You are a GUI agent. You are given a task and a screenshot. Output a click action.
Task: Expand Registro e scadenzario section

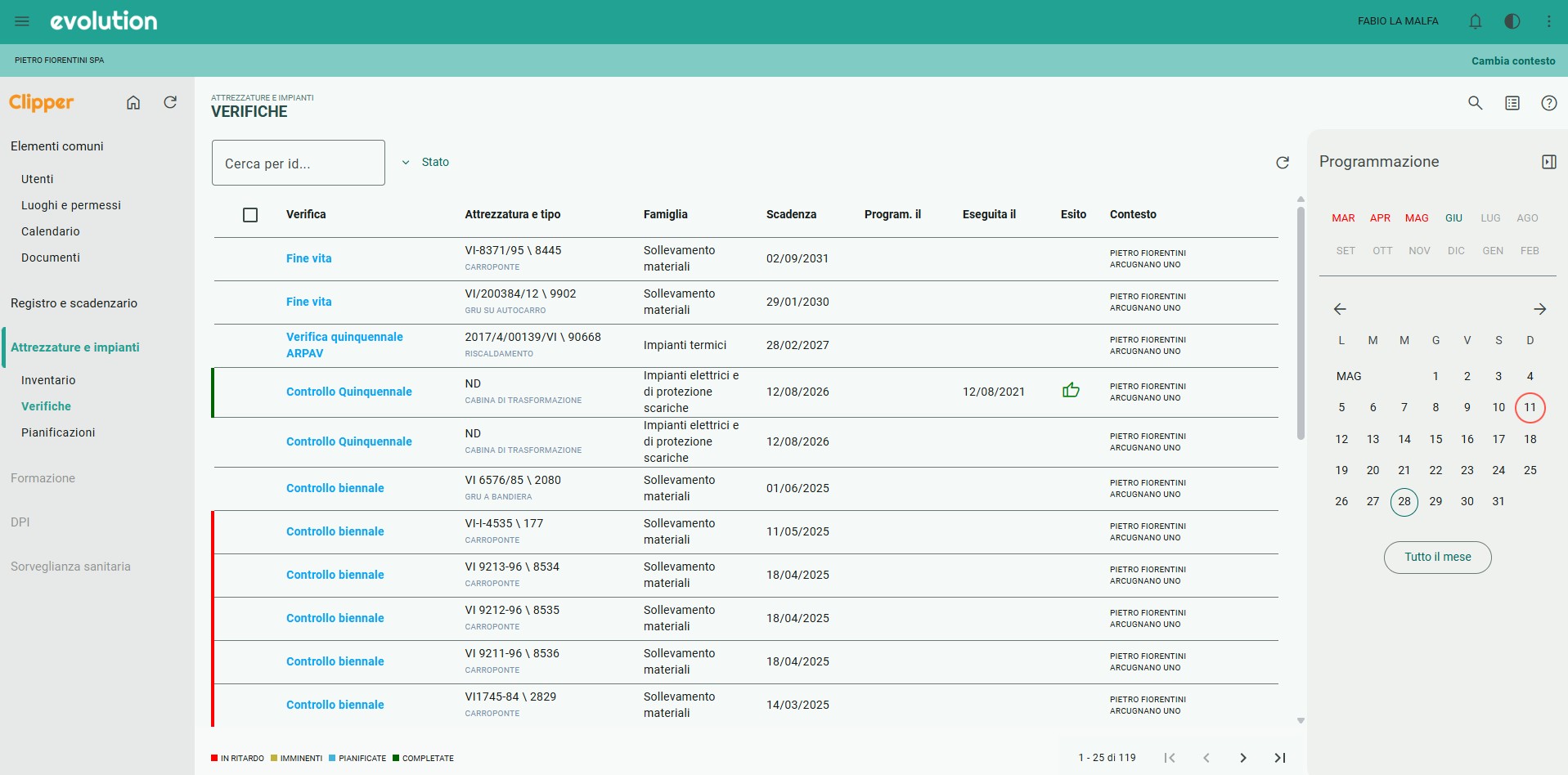pyautogui.click(x=74, y=303)
